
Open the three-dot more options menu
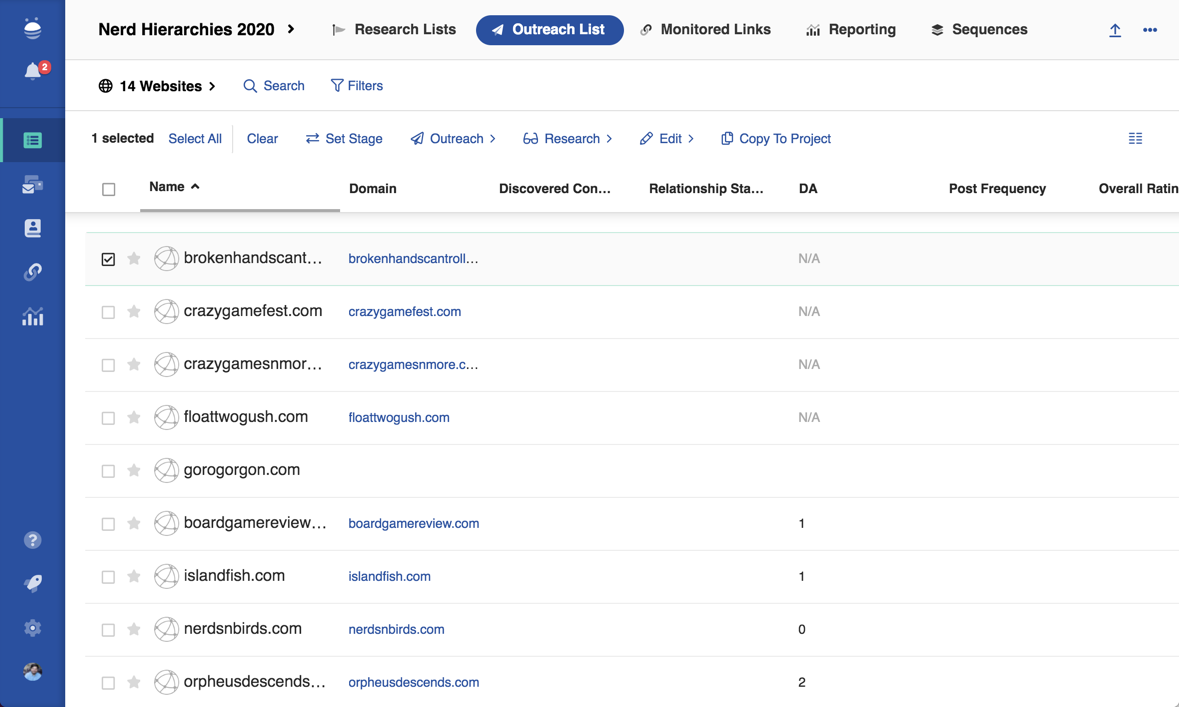click(x=1150, y=30)
